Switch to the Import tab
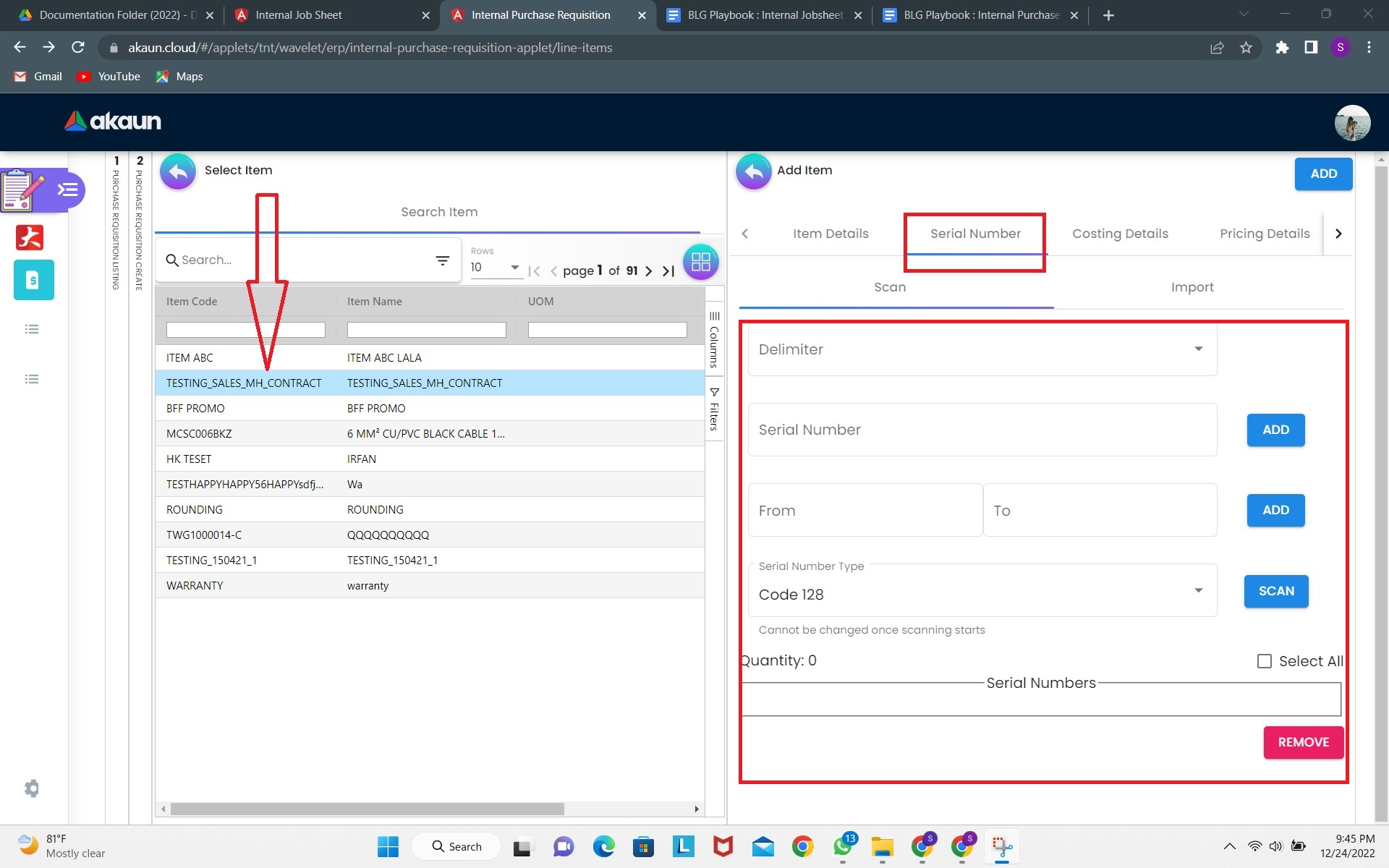This screenshot has height=868, width=1389. tap(1192, 287)
